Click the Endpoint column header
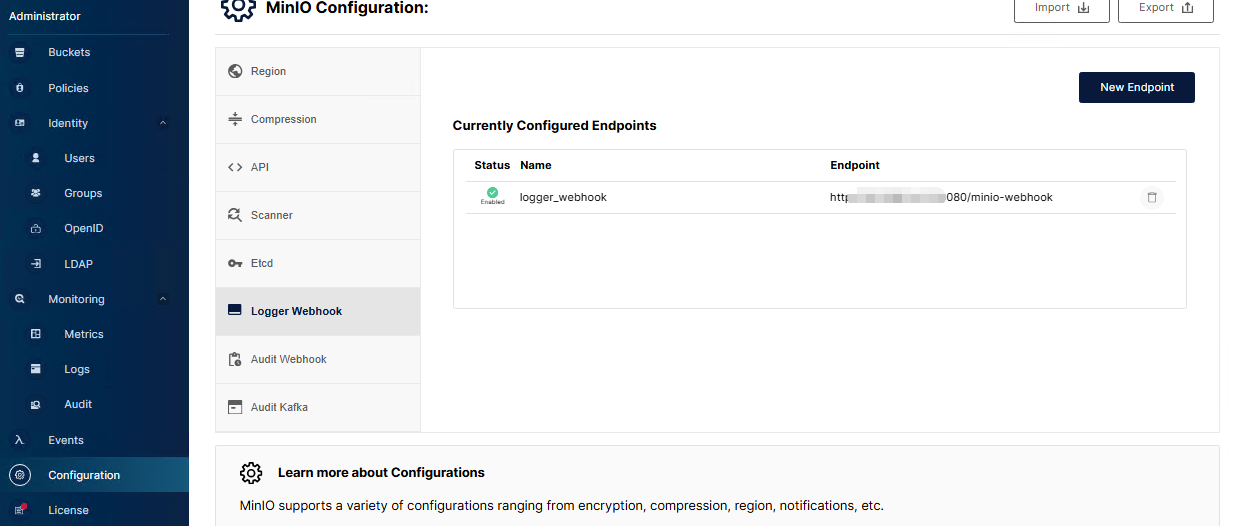 pos(855,165)
